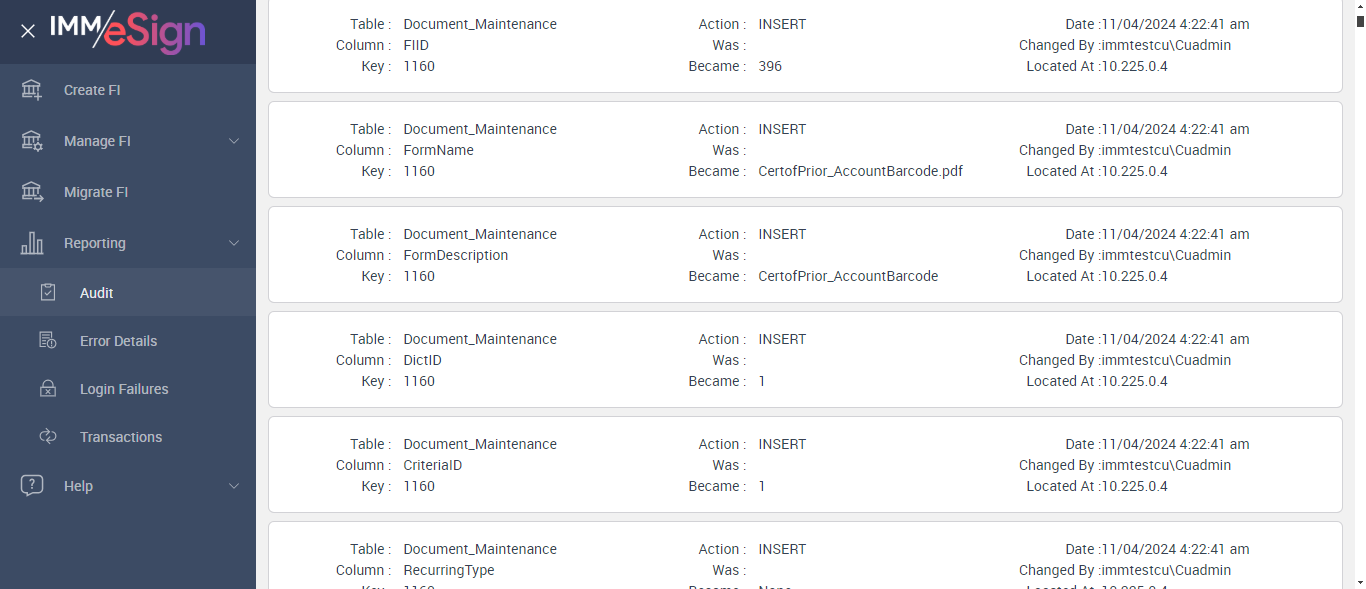Go to Login Failures page
The image size is (1366, 589).
pos(124,389)
